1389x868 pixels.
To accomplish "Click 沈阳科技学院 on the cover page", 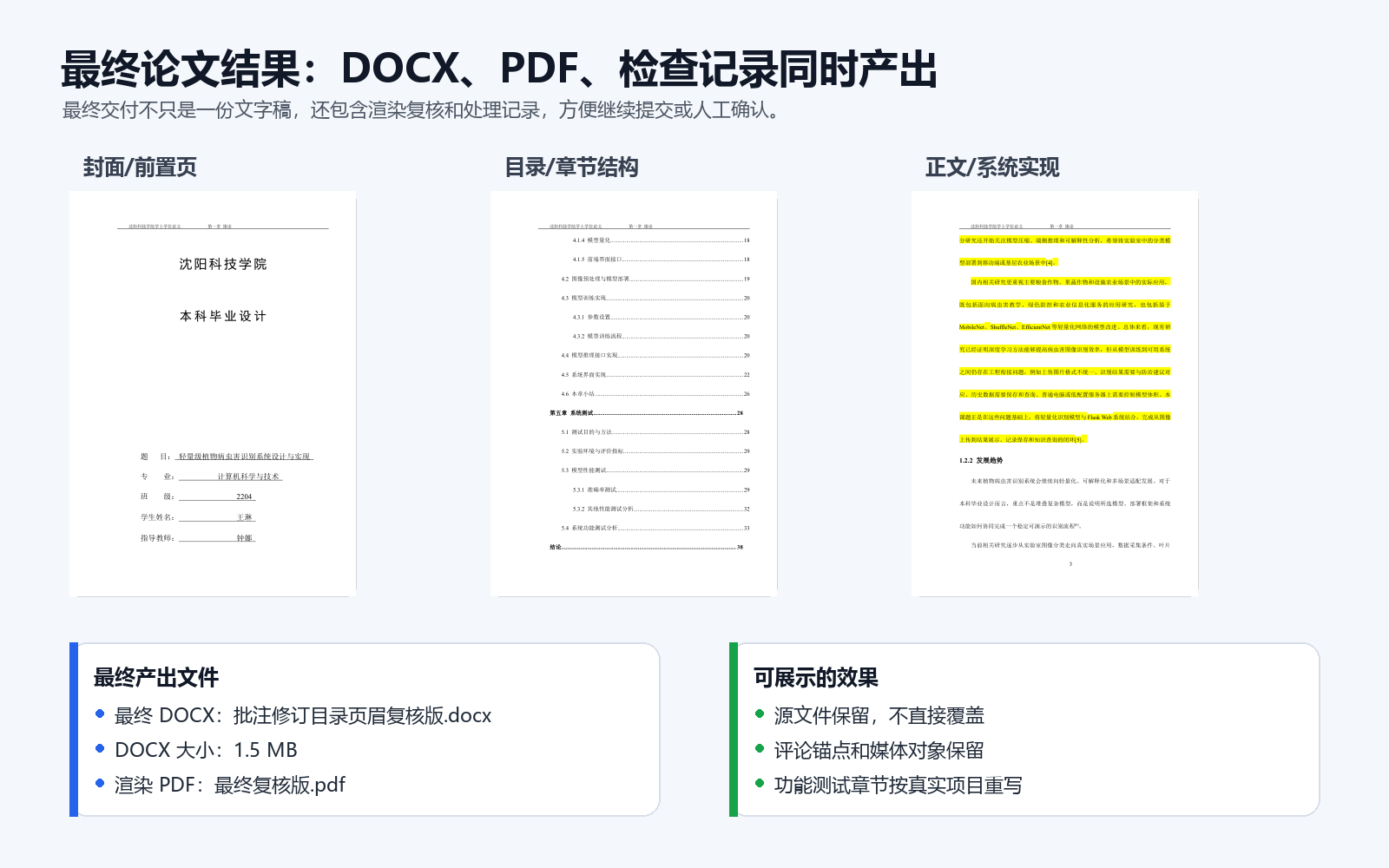I will tap(223, 264).
